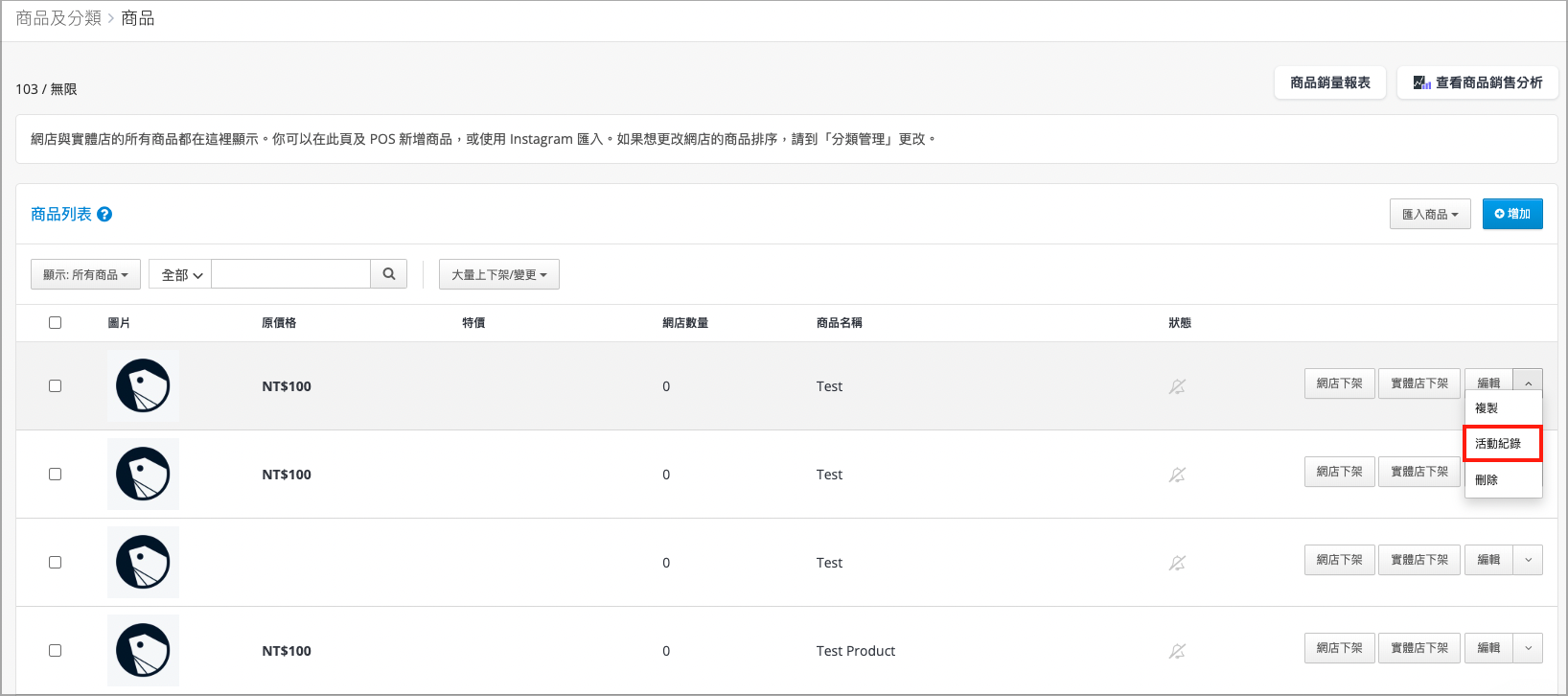The height and width of the screenshot is (696, 1568).
Task: Tick the select-all checkbox in table header
Action: (x=55, y=322)
